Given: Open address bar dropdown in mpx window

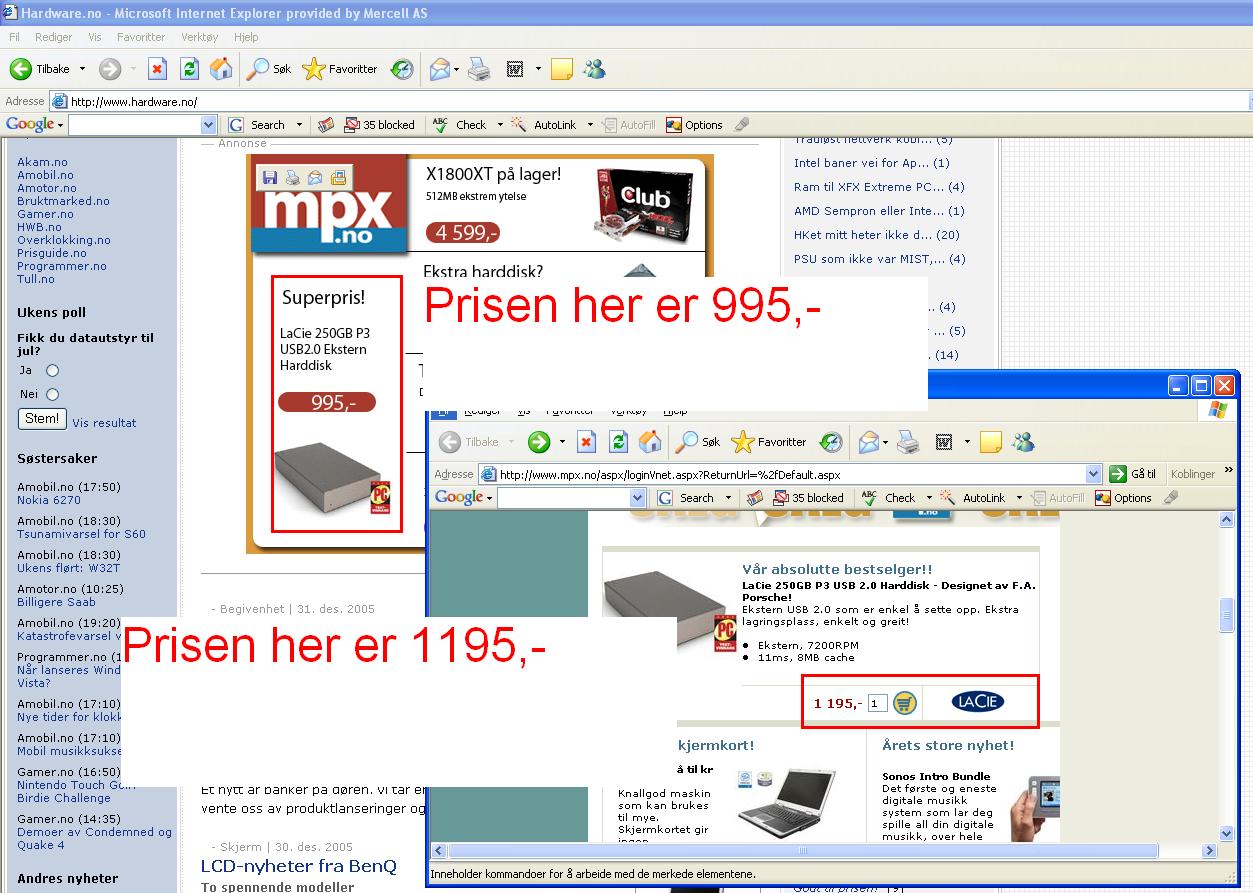Looking at the screenshot, I should click(x=1093, y=474).
